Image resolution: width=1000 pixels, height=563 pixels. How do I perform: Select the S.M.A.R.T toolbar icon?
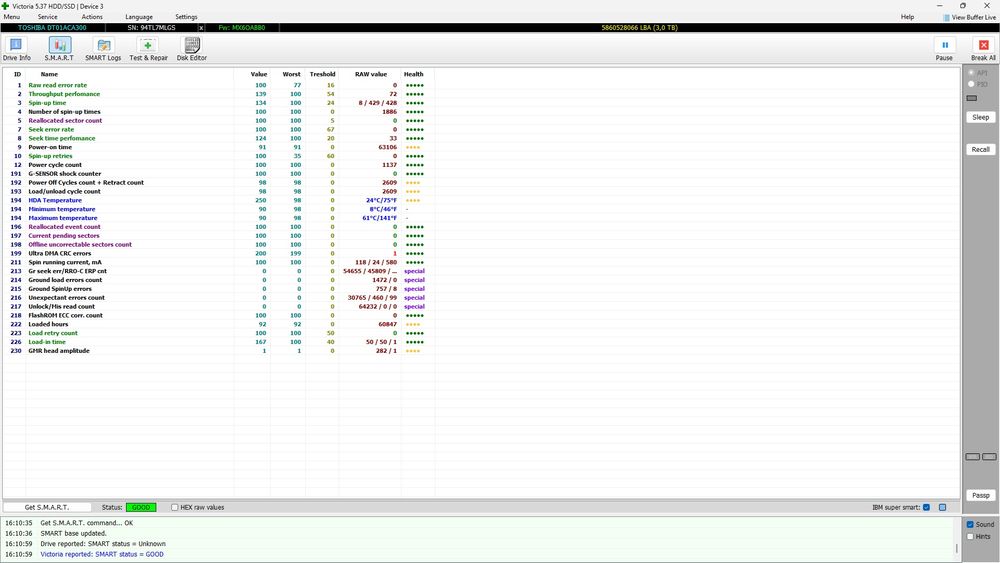tap(59, 49)
